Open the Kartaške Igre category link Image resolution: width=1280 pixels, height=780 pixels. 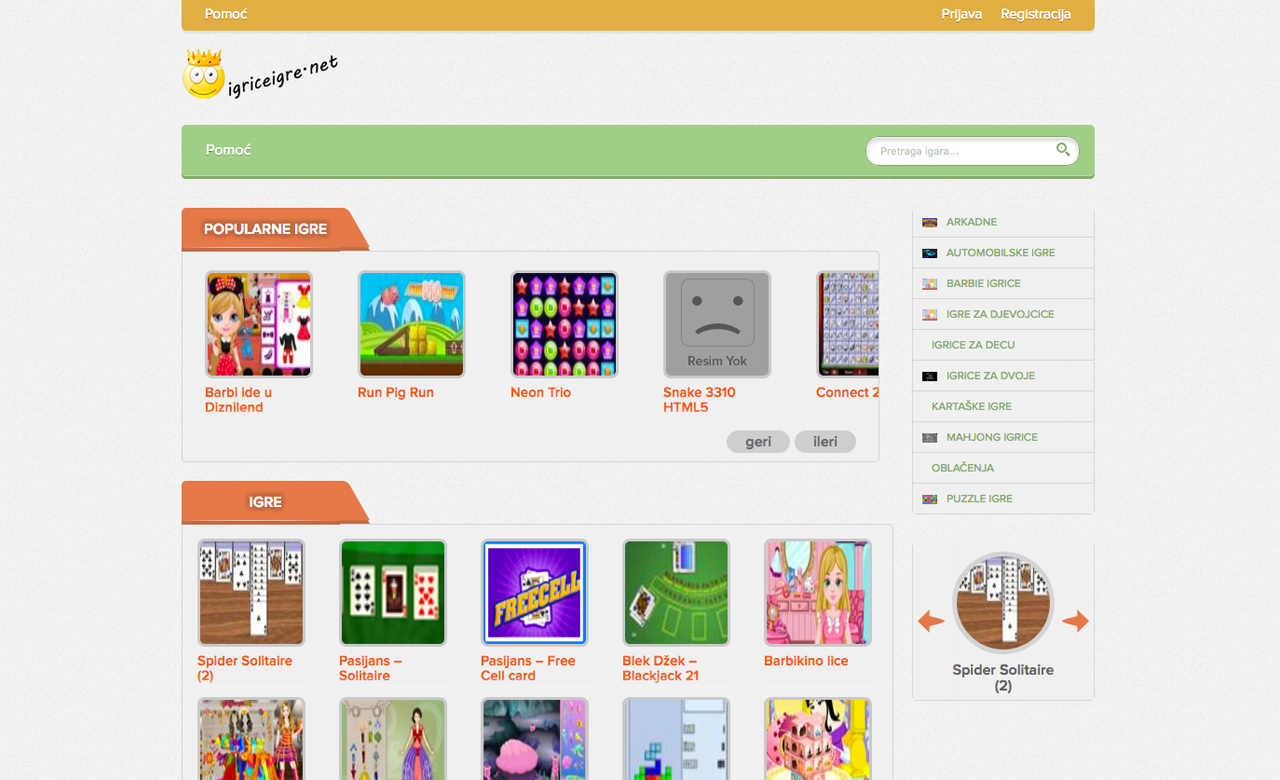[x=972, y=407]
